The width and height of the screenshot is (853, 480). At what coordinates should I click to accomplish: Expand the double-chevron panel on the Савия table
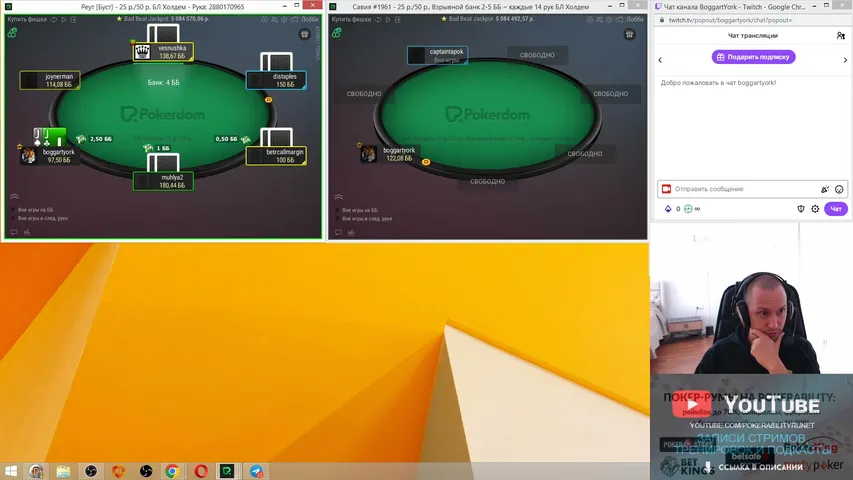338,196
